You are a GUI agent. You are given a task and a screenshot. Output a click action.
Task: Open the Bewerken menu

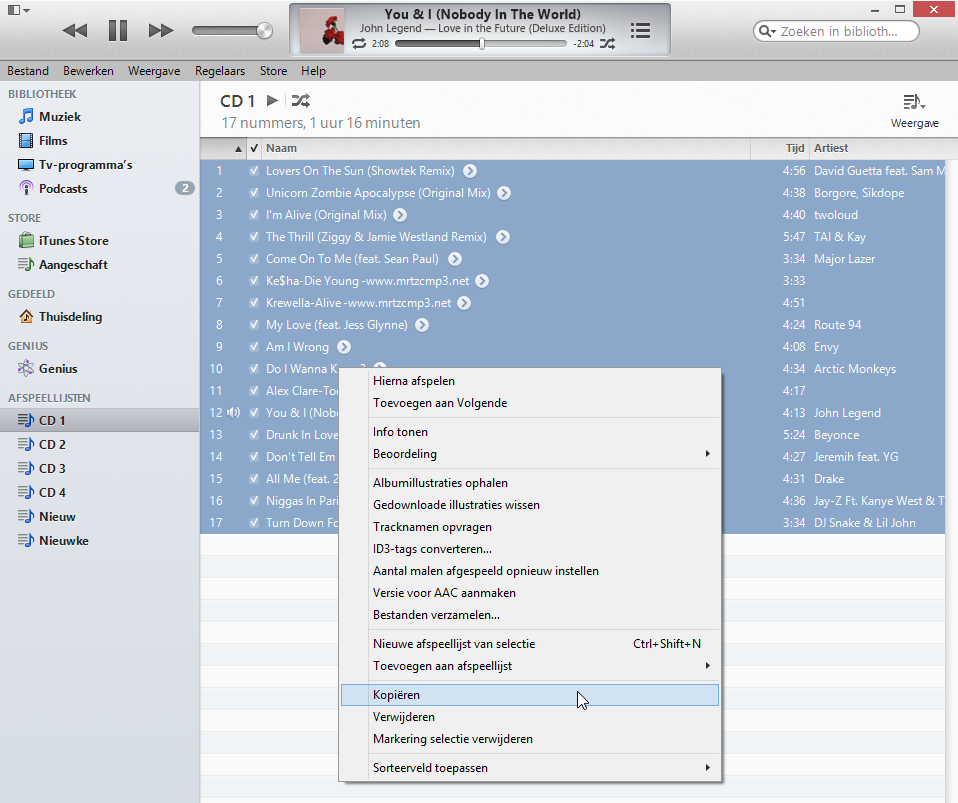[x=88, y=71]
